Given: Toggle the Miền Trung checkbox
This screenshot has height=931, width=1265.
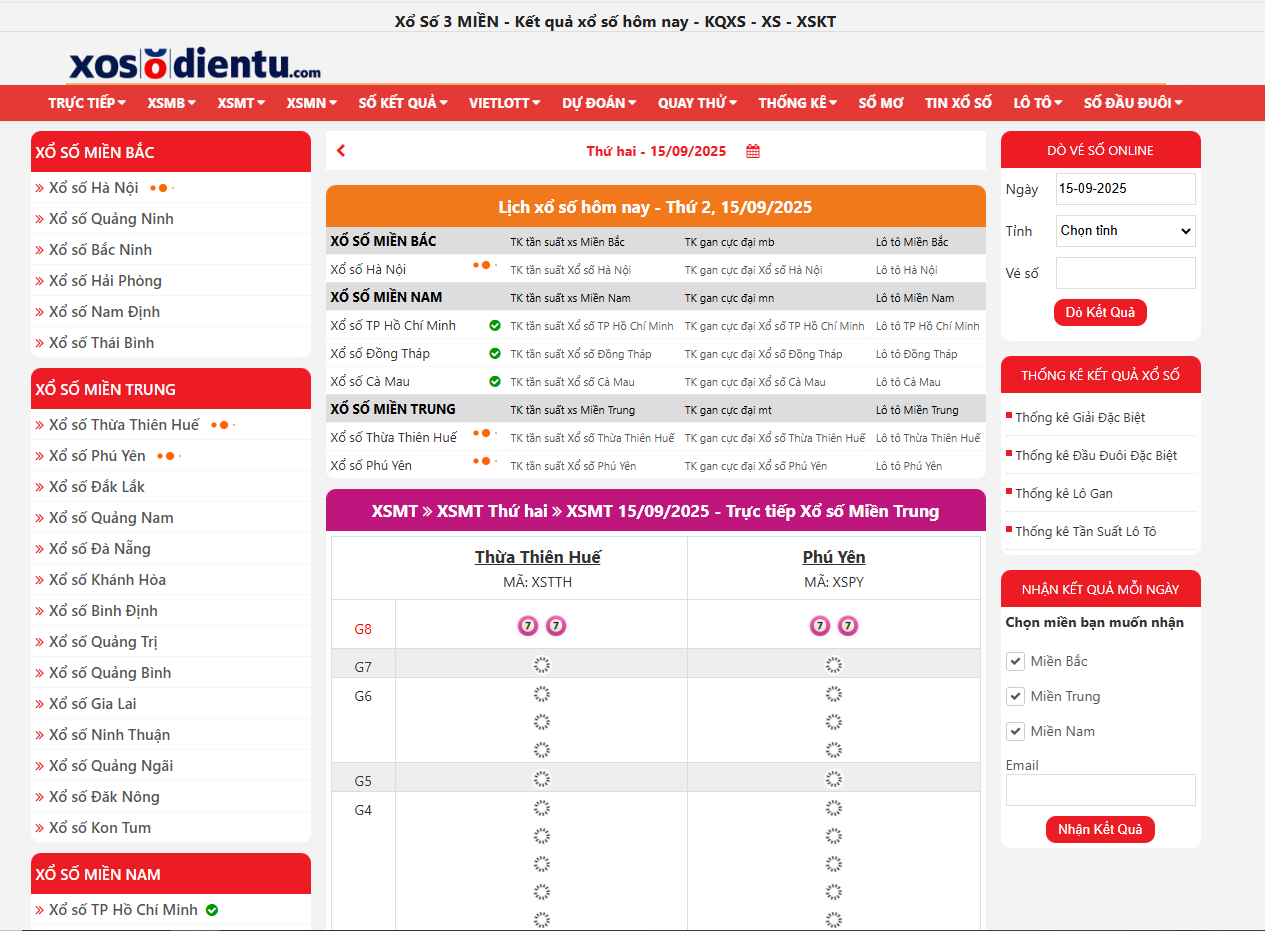Looking at the screenshot, I should click(1015, 696).
